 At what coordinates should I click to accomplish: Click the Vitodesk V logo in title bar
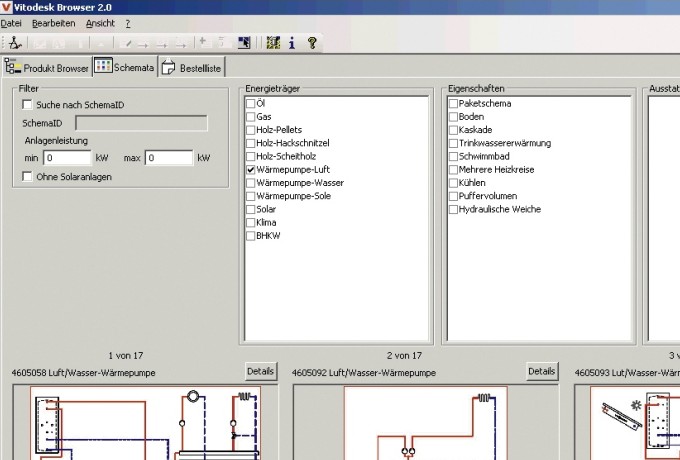point(6,7)
